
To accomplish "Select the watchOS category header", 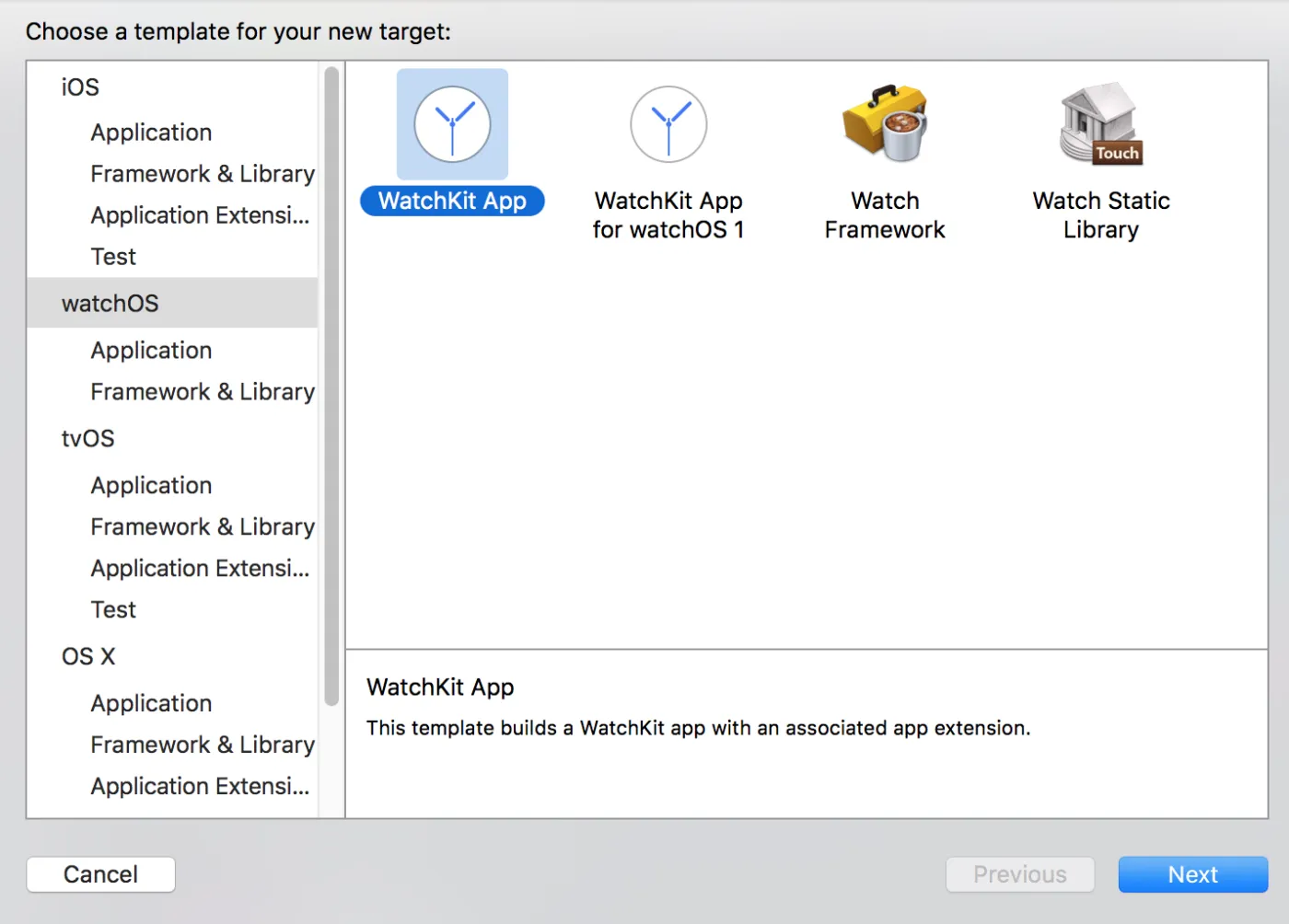I will click(173, 303).
